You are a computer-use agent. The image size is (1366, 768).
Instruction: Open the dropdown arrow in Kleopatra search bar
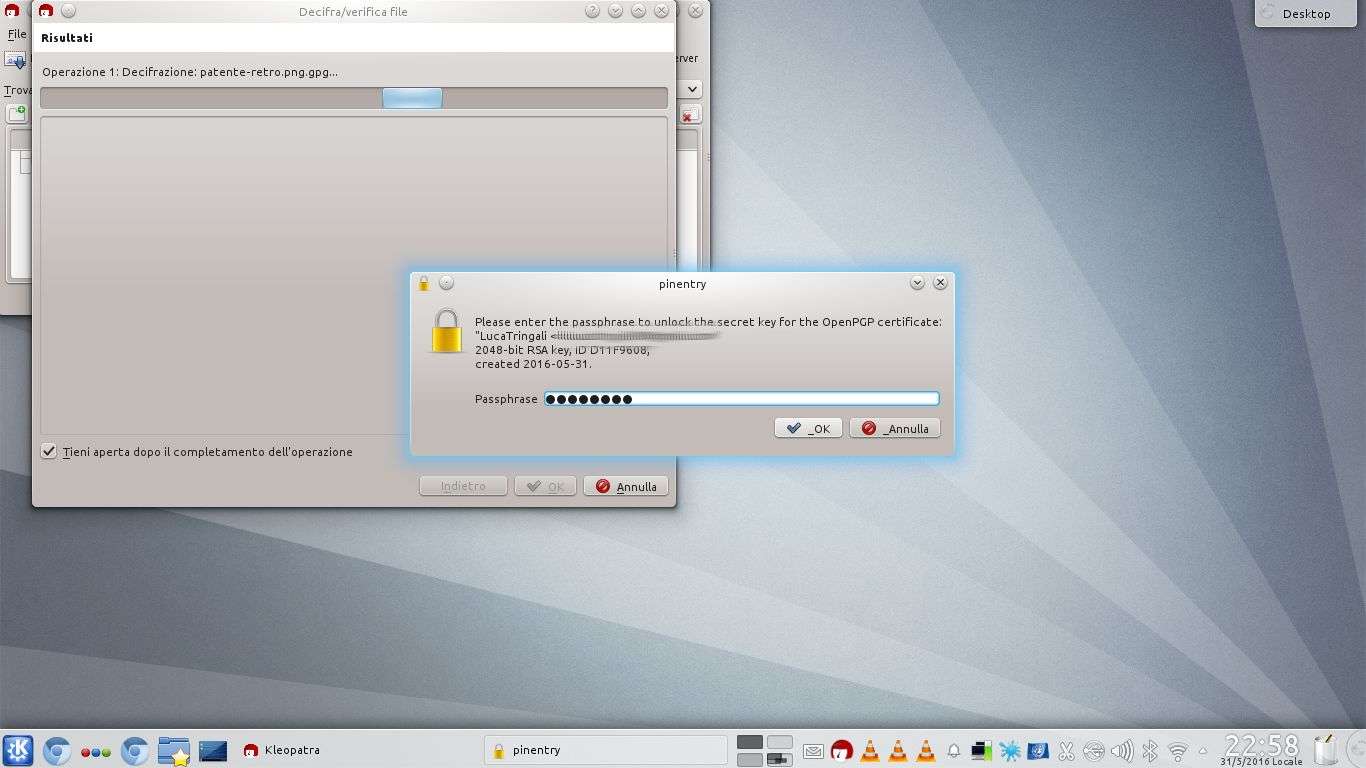tap(692, 89)
